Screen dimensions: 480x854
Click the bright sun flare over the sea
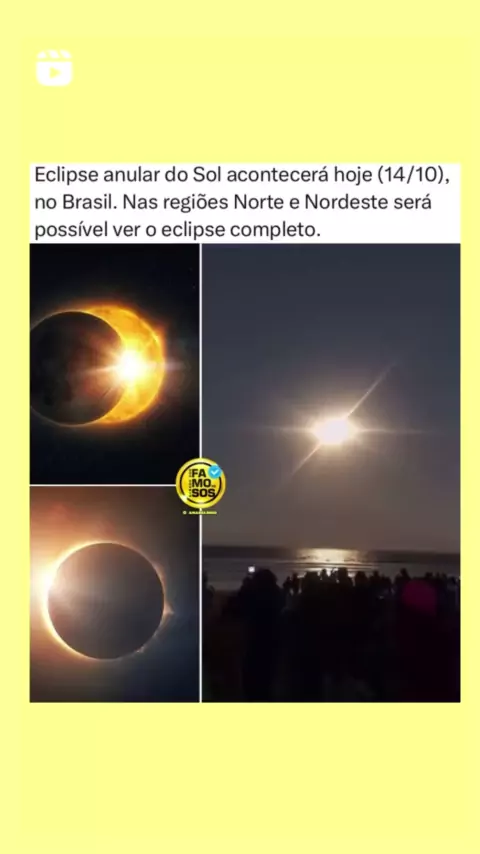(x=333, y=431)
